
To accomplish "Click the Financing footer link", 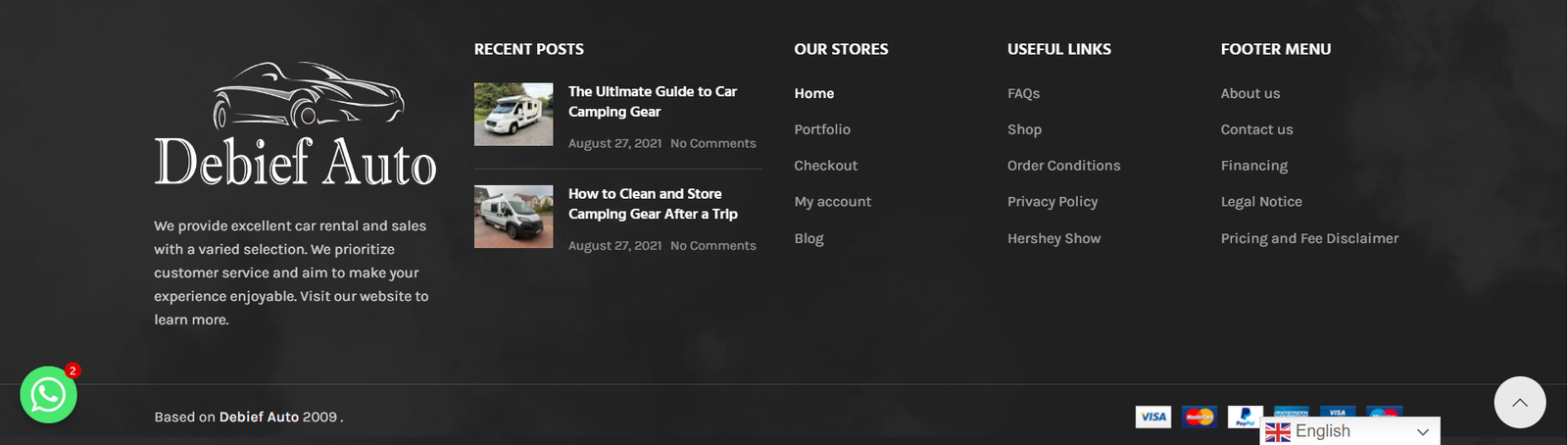I will pos(1254,166).
